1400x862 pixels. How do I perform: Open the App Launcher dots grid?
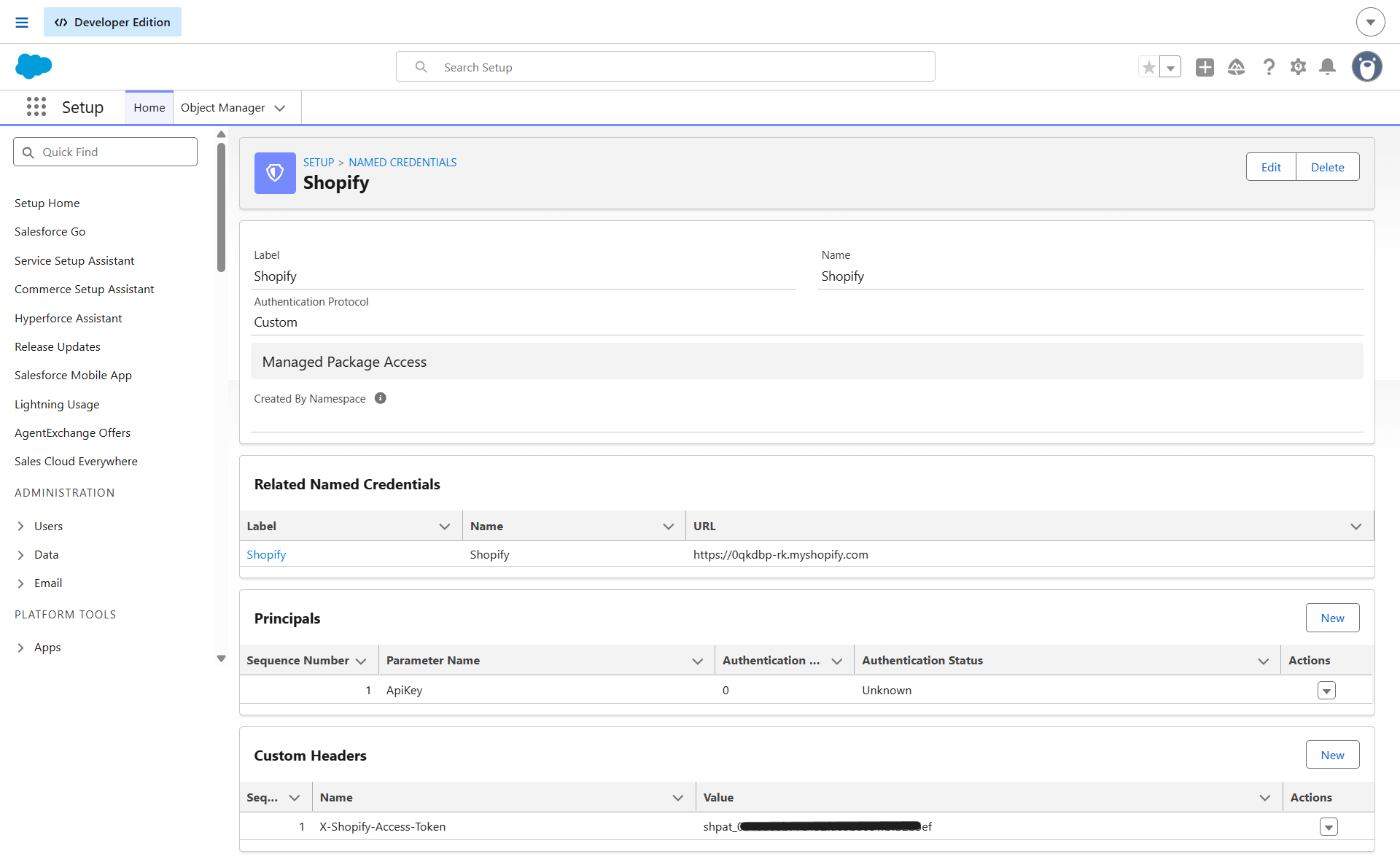[36, 107]
